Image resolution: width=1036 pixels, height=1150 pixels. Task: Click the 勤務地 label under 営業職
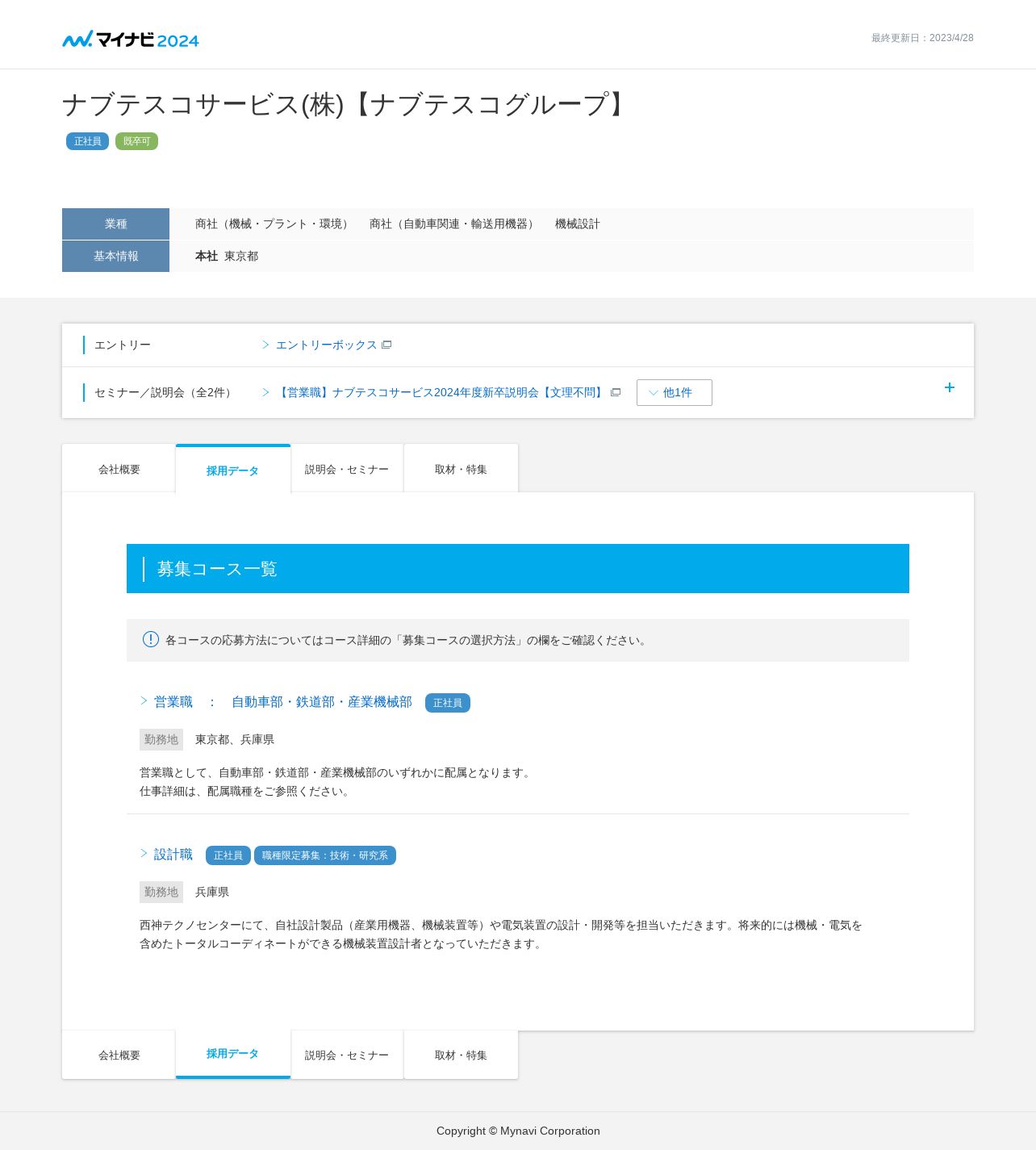tap(161, 739)
